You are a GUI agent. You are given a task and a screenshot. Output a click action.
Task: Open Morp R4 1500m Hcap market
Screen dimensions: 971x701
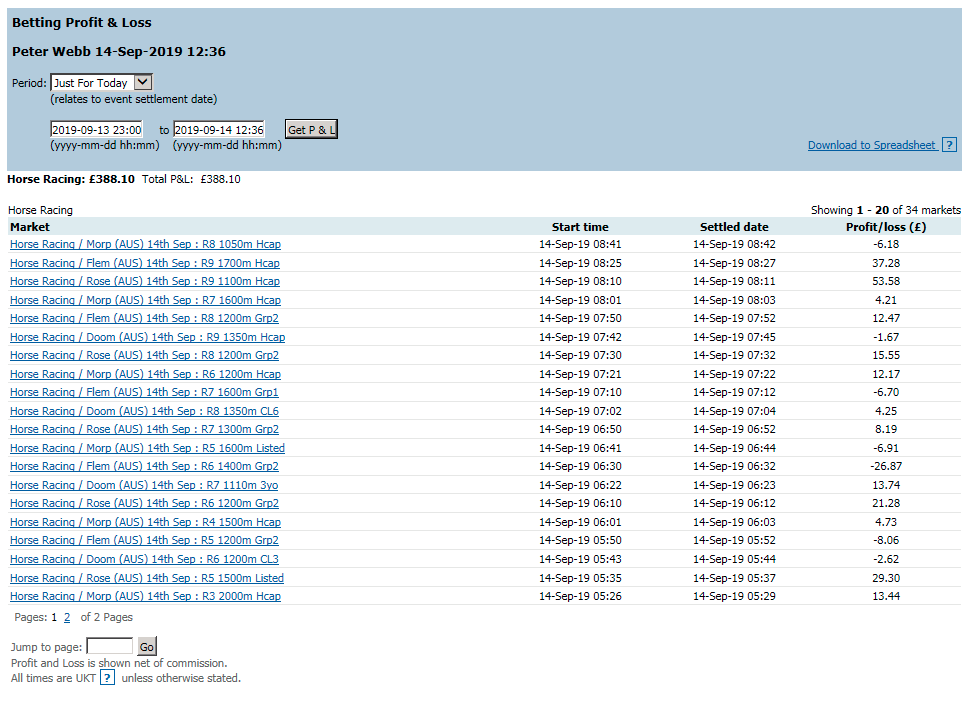click(146, 522)
